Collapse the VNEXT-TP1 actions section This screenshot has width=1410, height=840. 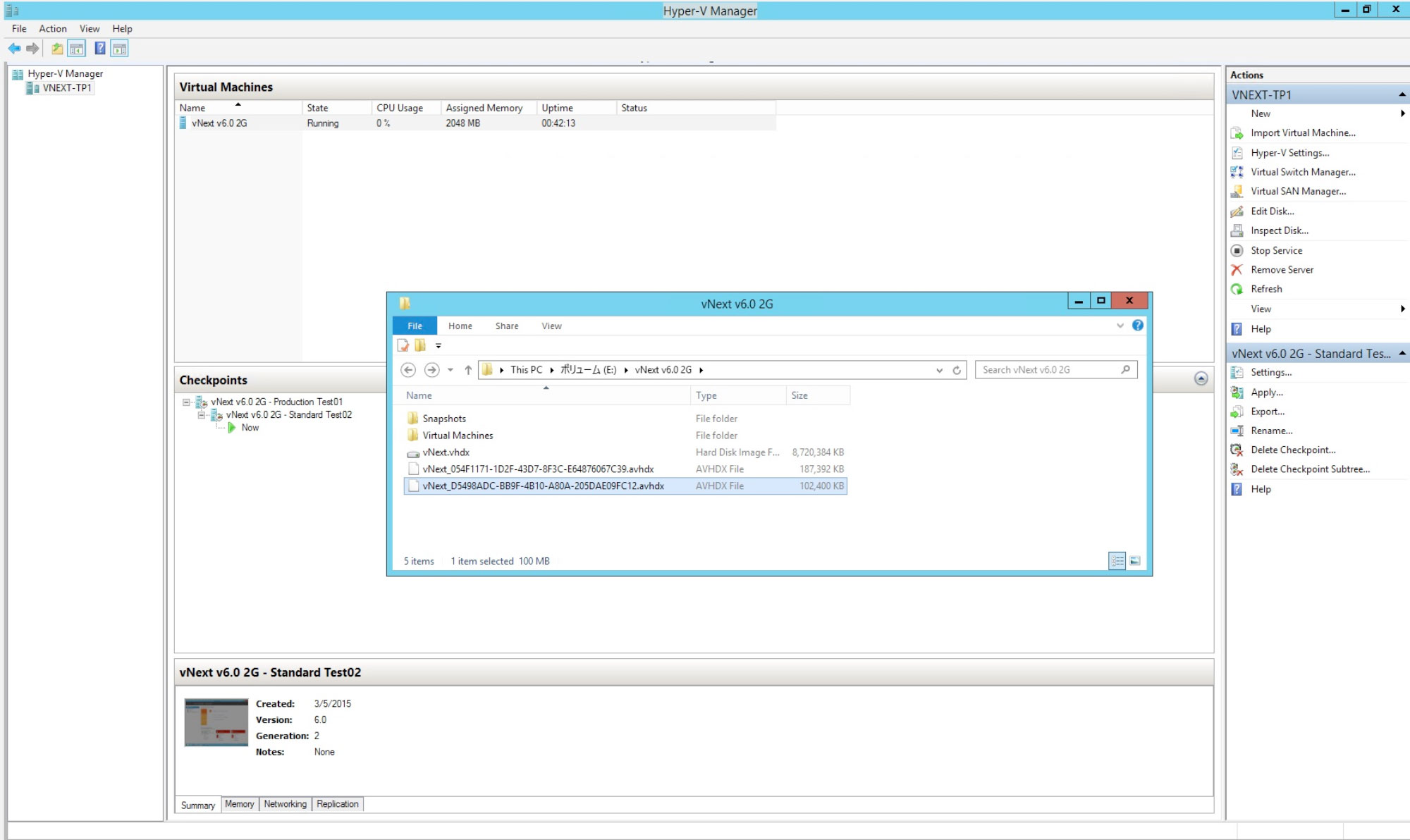[1402, 94]
